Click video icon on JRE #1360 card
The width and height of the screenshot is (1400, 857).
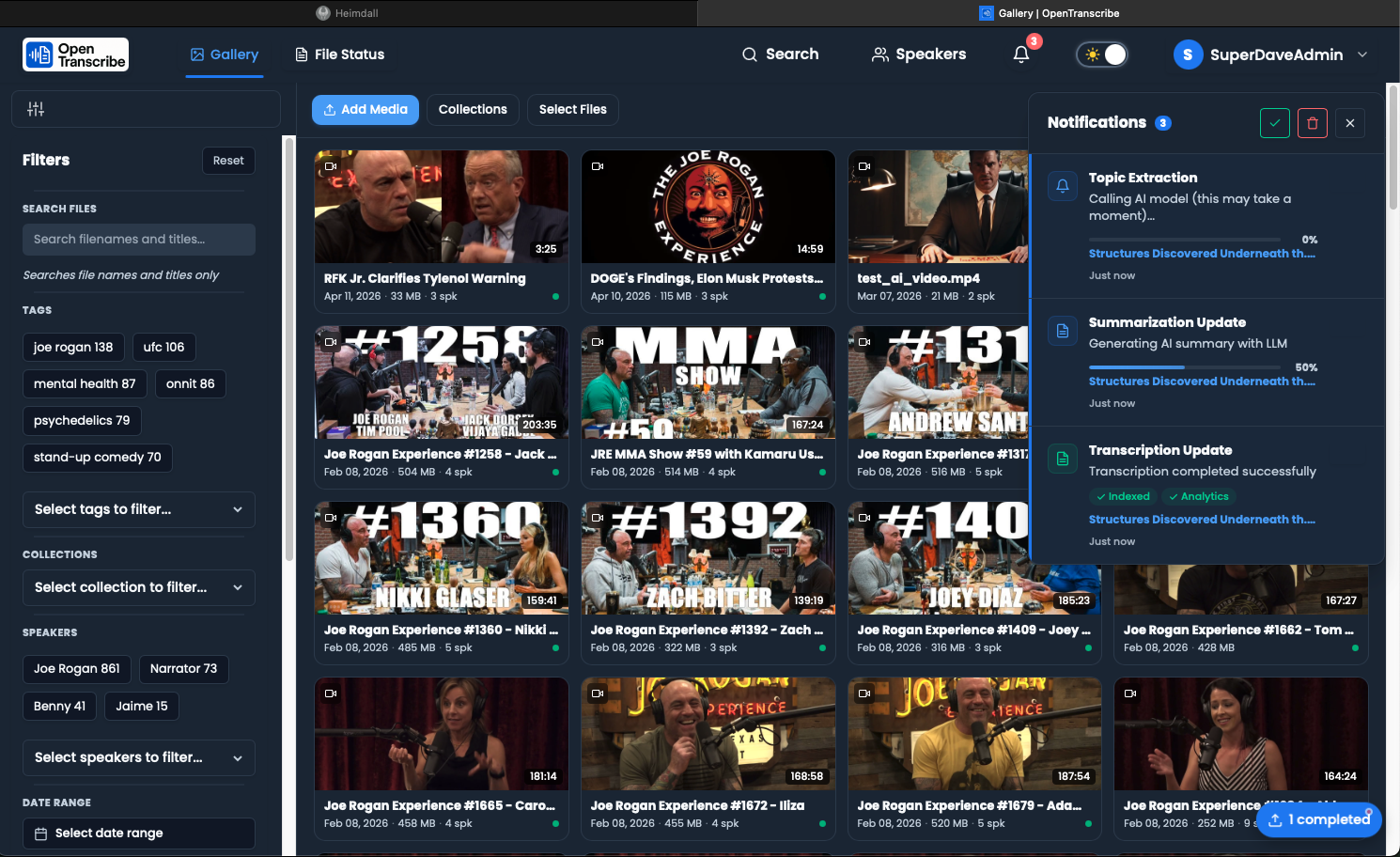[x=331, y=518]
